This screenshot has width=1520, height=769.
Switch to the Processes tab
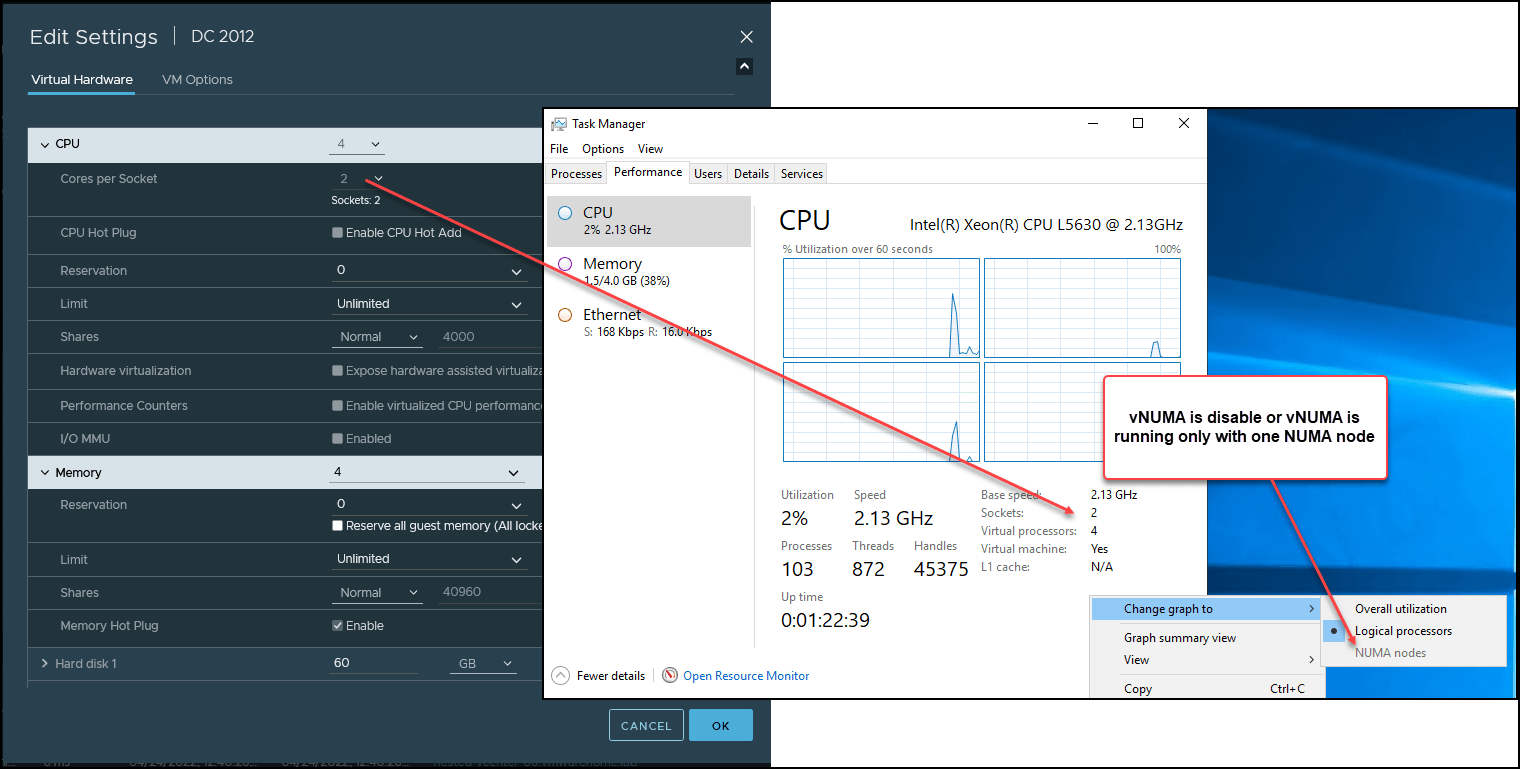click(x=577, y=174)
